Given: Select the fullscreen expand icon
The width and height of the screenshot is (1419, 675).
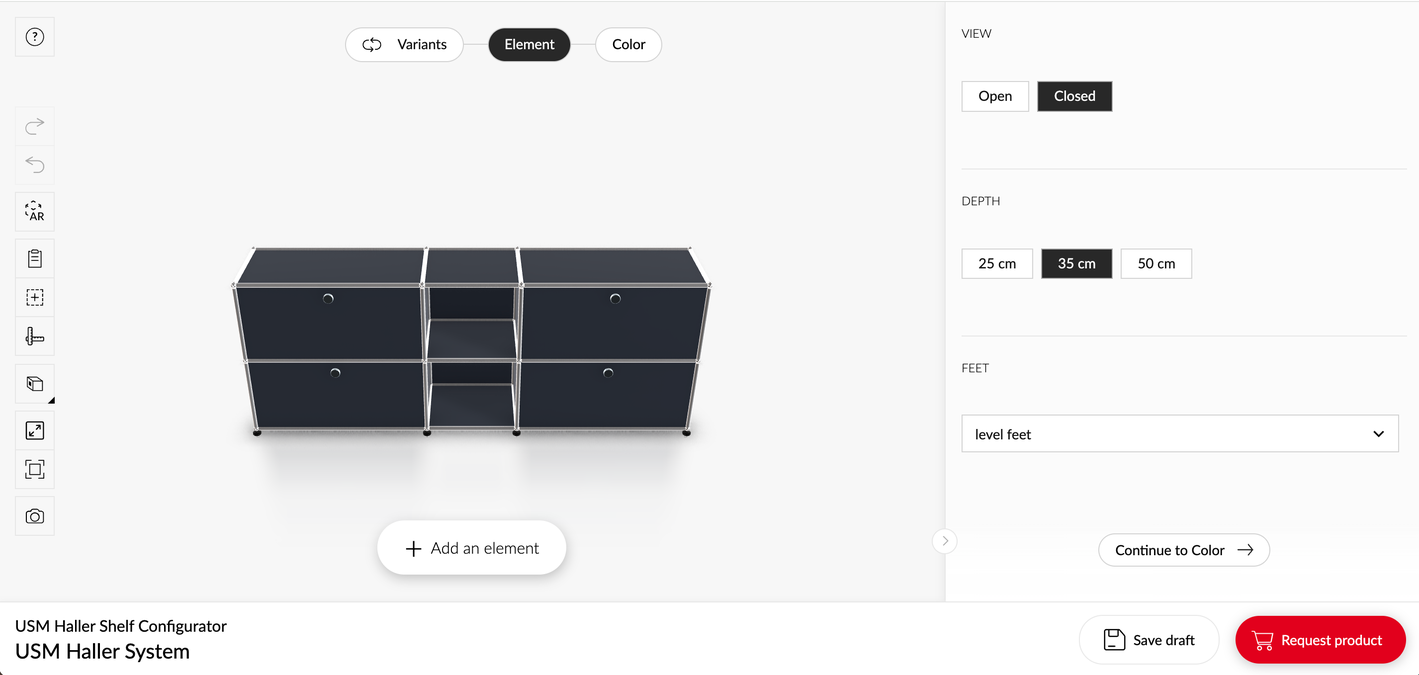Looking at the screenshot, I should 34,428.
